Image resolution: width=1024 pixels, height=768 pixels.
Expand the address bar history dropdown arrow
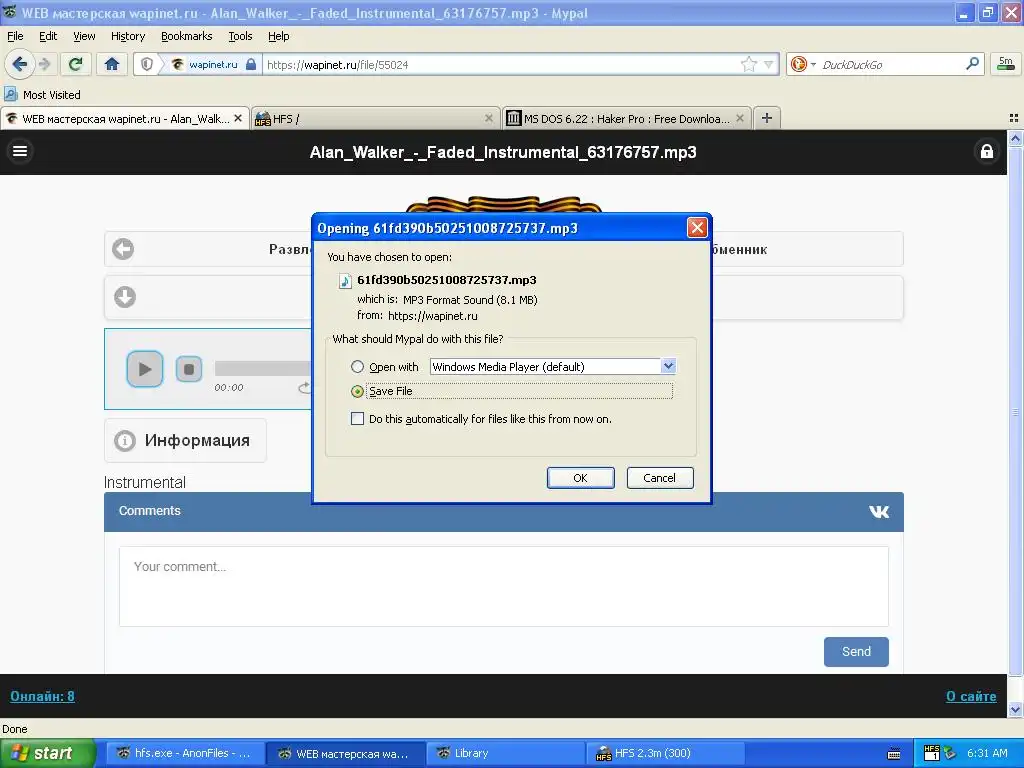(769, 64)
